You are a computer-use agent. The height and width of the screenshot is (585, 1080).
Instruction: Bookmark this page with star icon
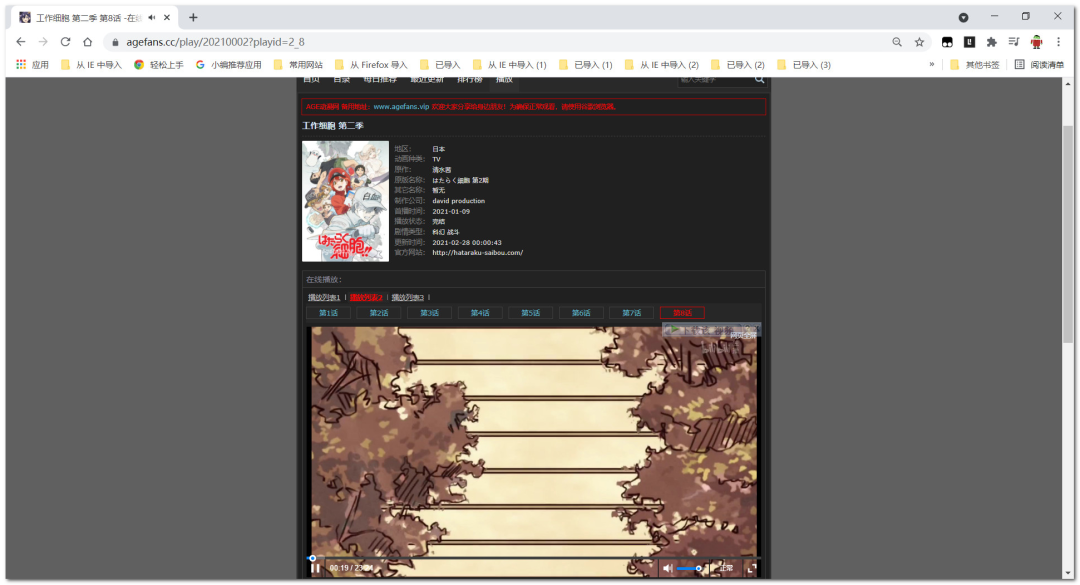pos(919,42)
